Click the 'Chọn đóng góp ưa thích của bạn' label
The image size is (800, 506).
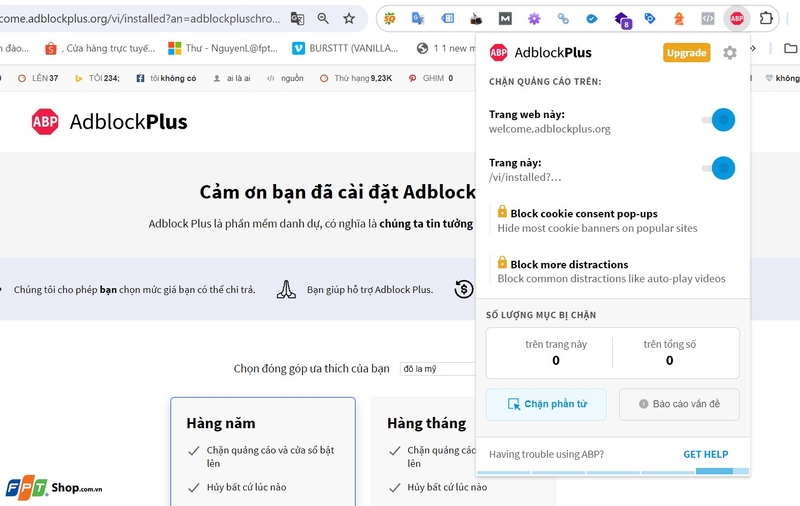(311, 369)
